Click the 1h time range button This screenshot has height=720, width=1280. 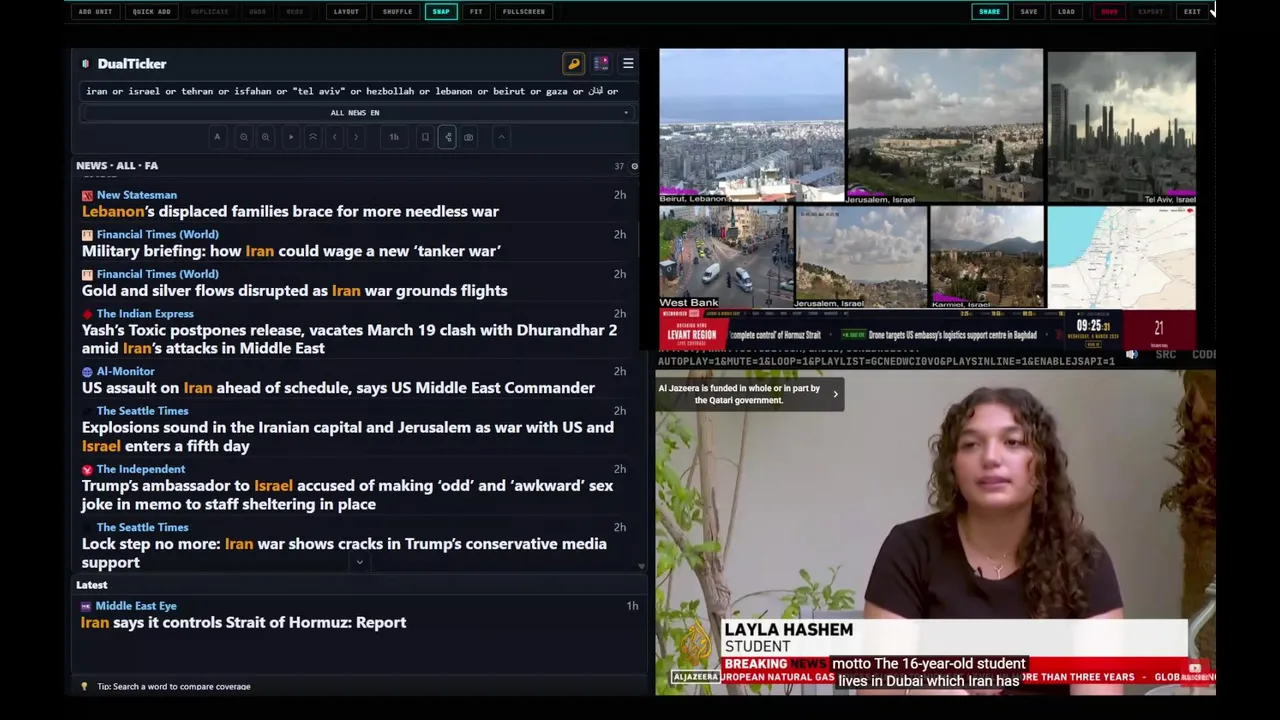394,137
